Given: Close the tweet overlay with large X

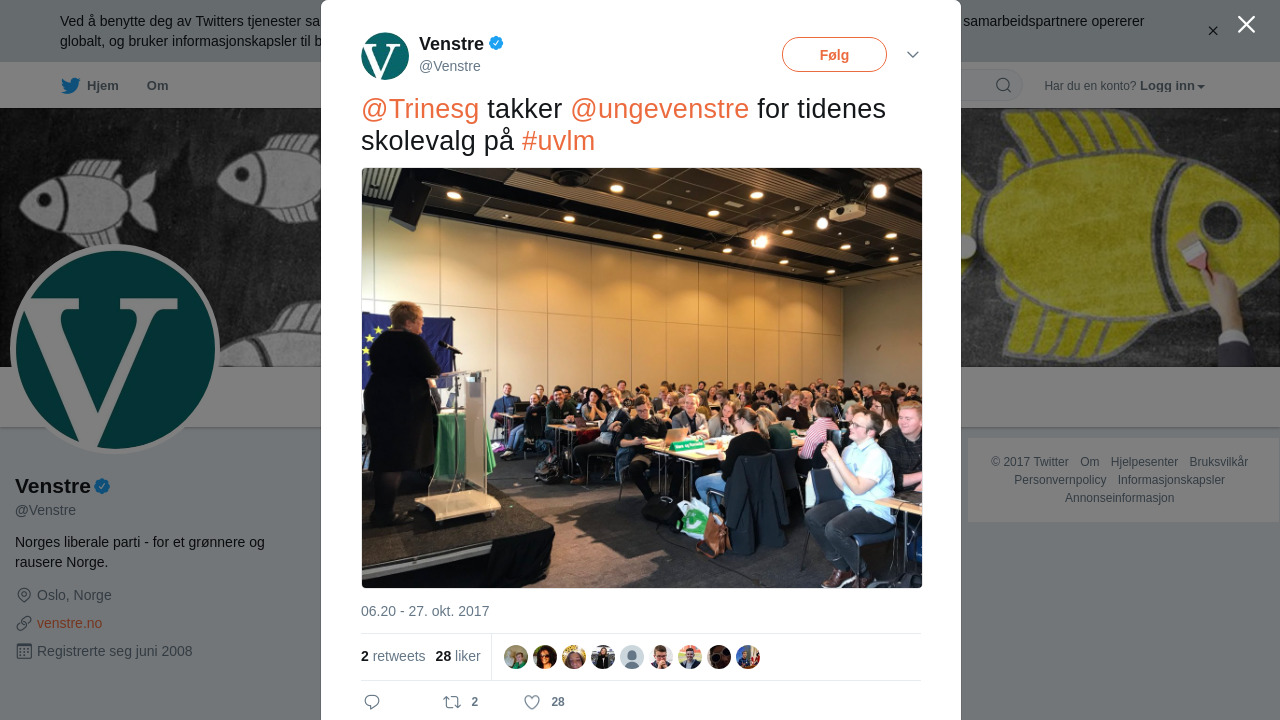Looking at the screenshot, I should 1246,24.
